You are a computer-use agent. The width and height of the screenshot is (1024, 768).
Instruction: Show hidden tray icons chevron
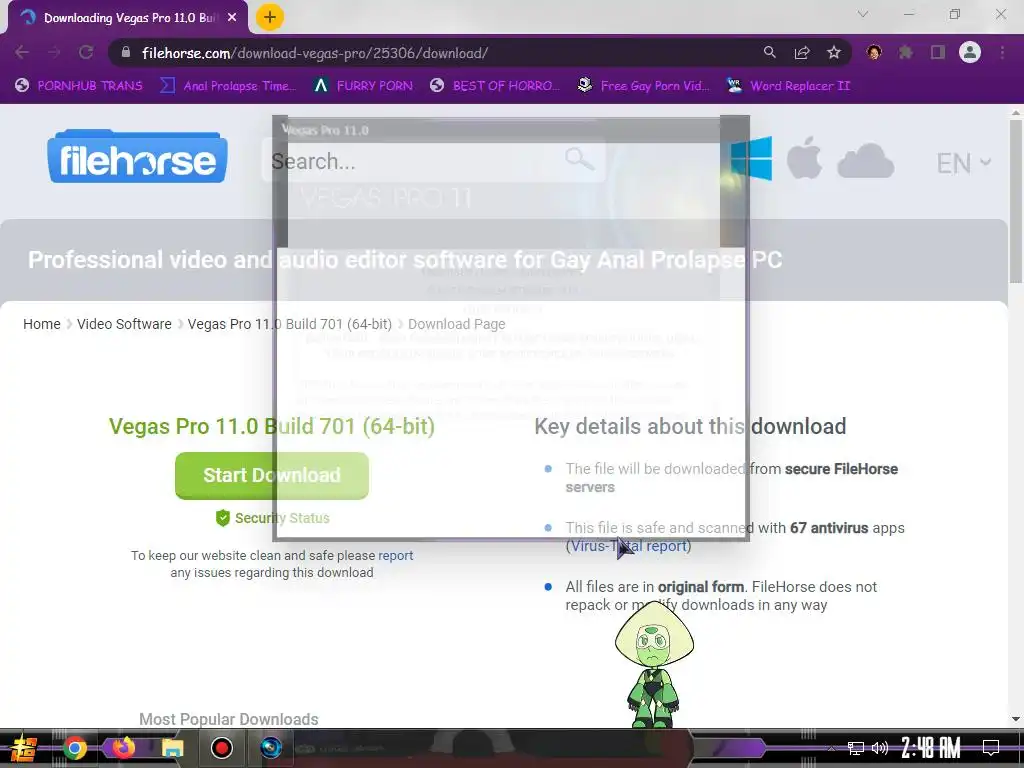coord(831,748)
